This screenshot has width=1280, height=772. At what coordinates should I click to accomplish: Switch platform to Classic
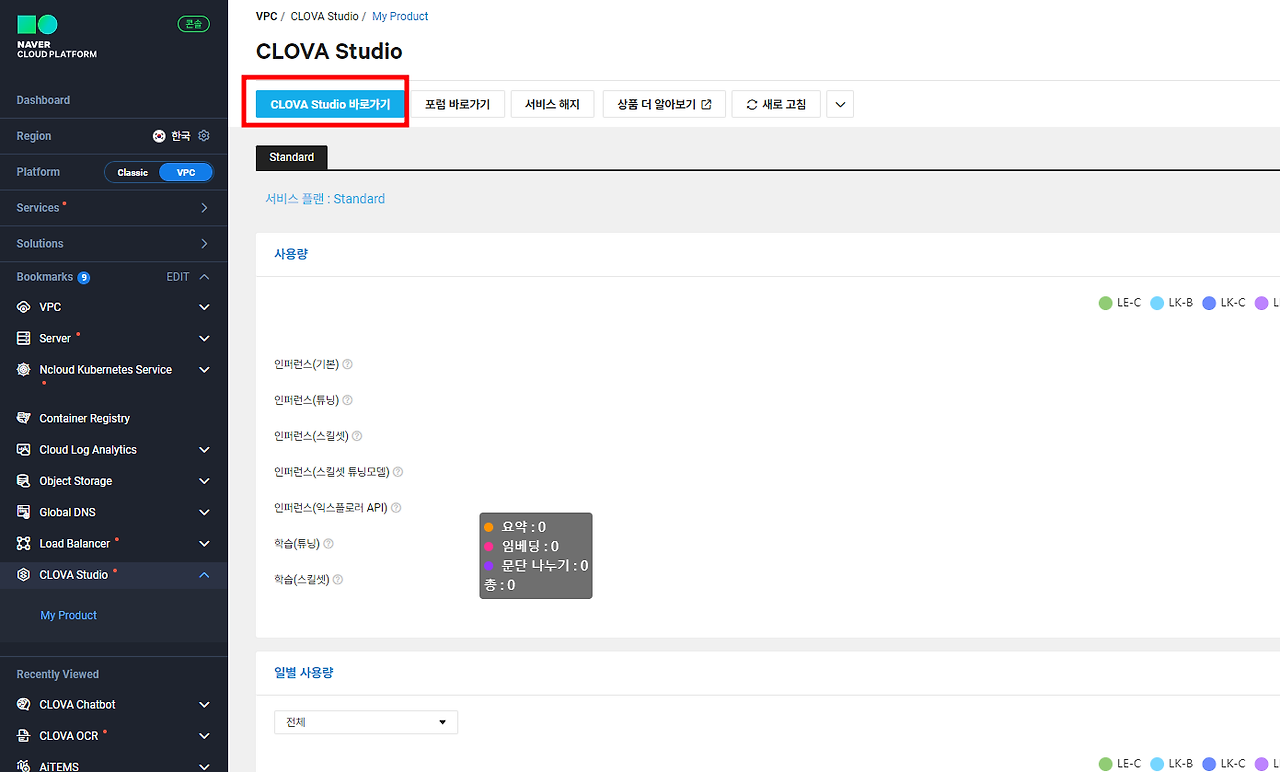pos(132,172)
